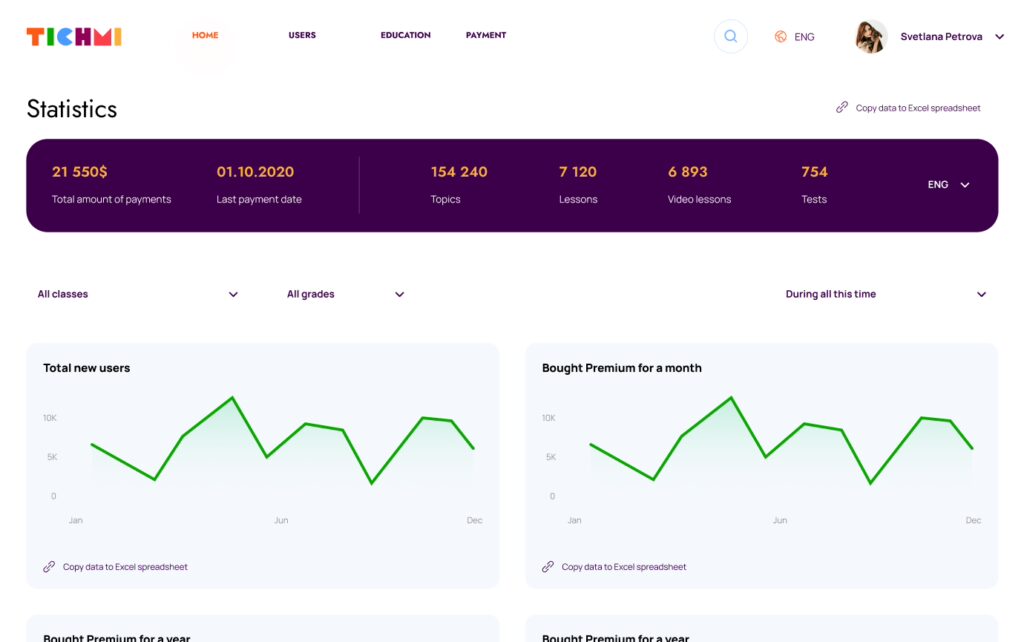
Task: Copy Bought Premium for a month data to Excel
Action: click(x=624, y=567)
